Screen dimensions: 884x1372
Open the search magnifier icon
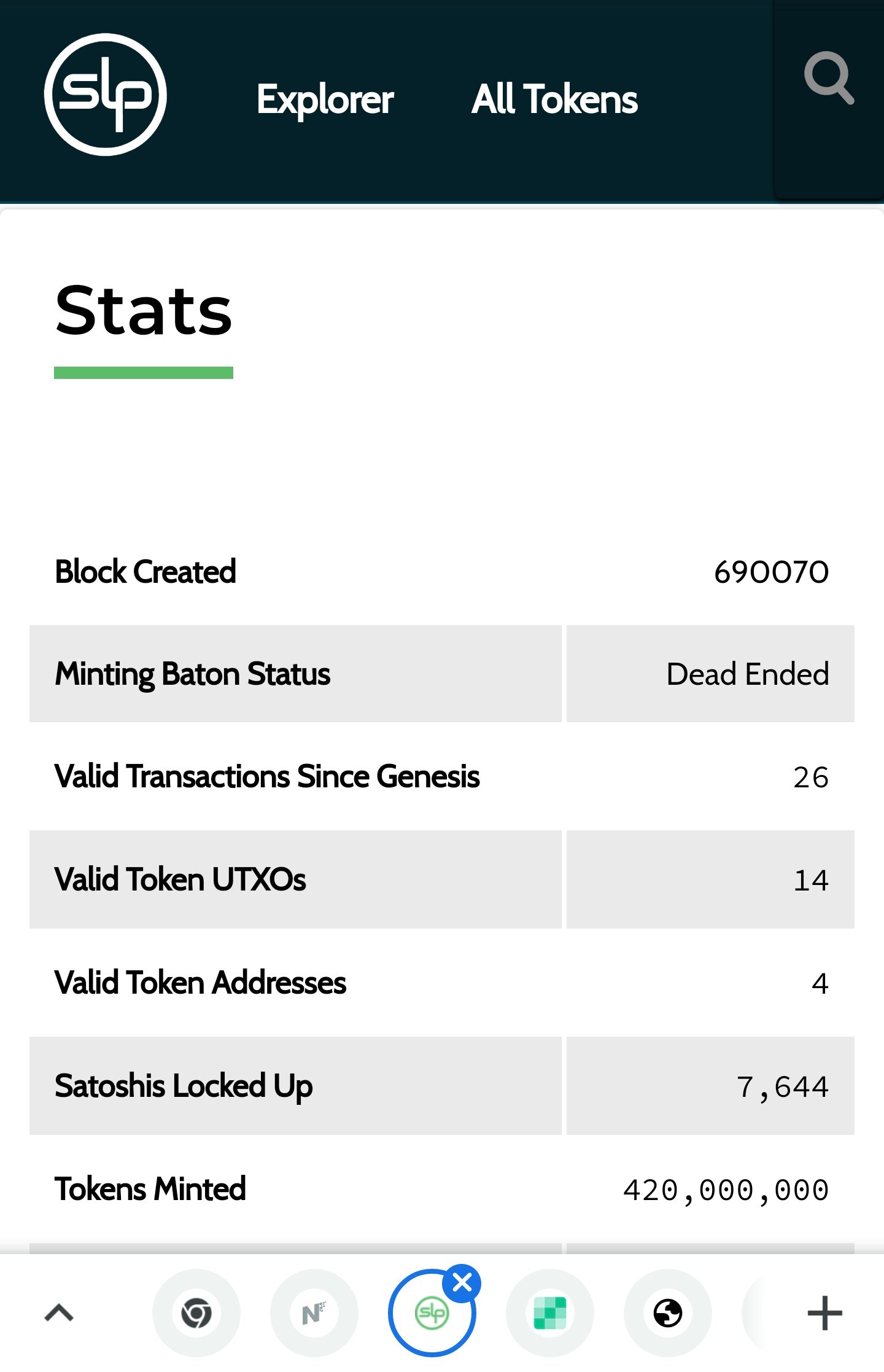point(829,78)
